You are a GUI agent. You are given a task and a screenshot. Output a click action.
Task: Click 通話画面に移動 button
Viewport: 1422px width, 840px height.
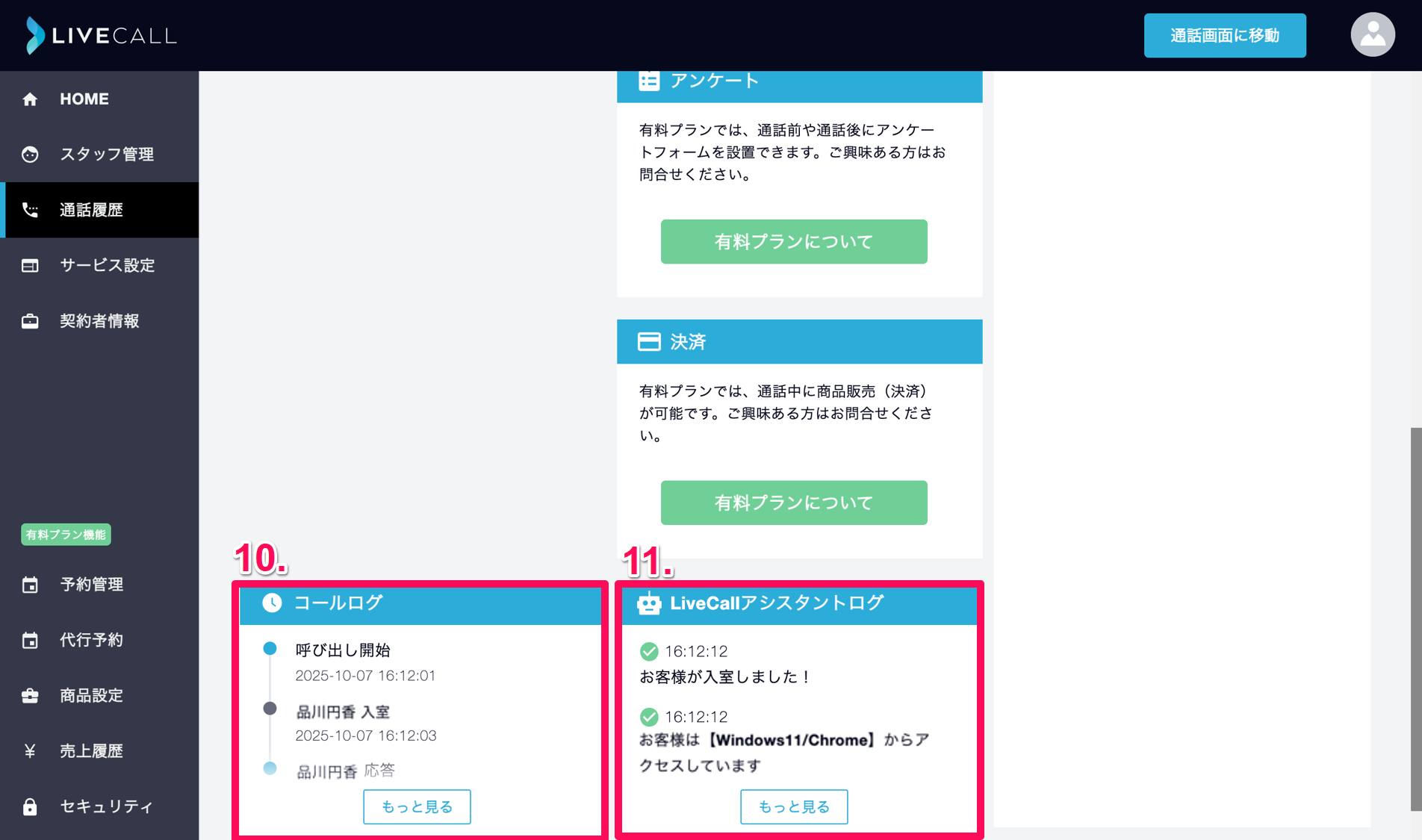(1225, 35)
